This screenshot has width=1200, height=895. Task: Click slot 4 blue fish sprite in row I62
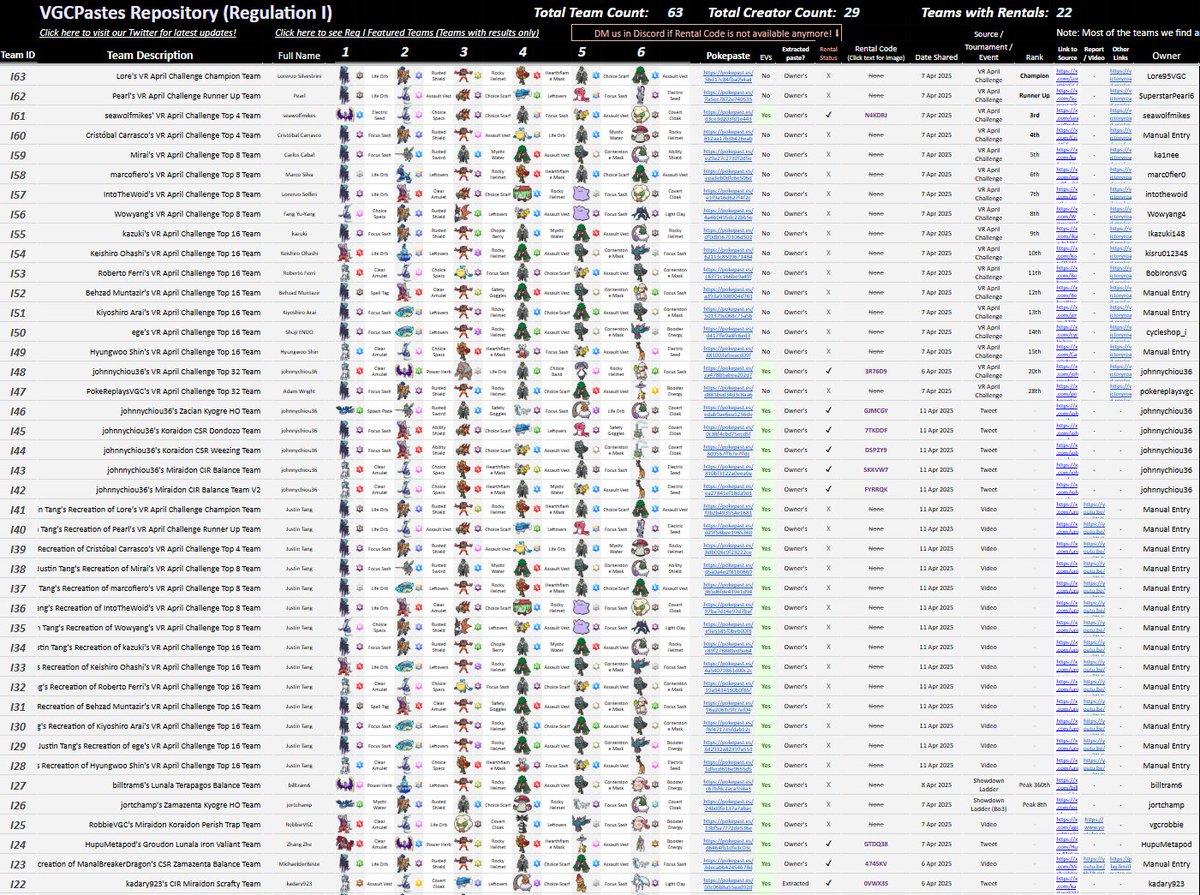tap(522, 96)
